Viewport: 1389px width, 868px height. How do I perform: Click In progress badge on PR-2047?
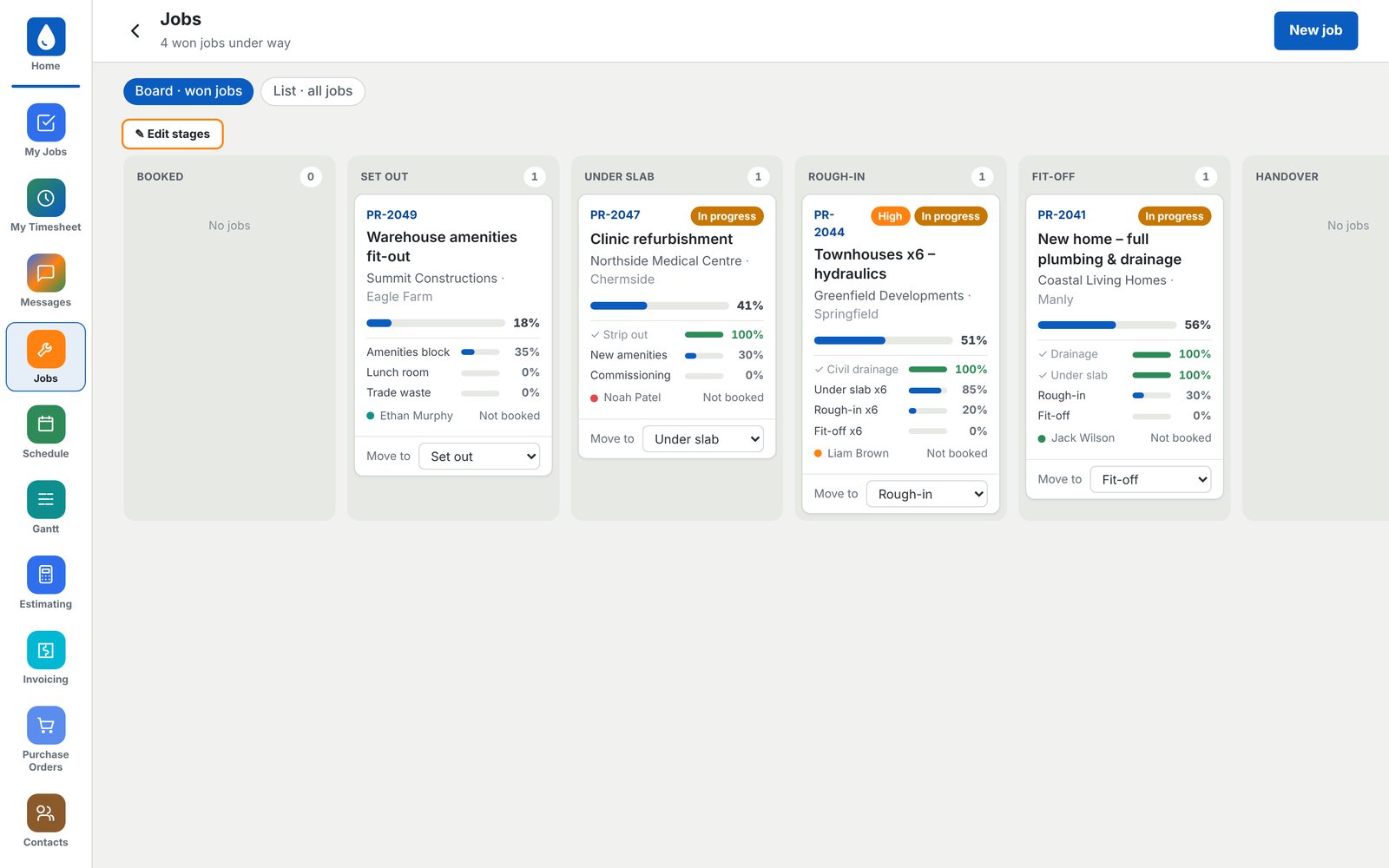click(x=727, y=216)
